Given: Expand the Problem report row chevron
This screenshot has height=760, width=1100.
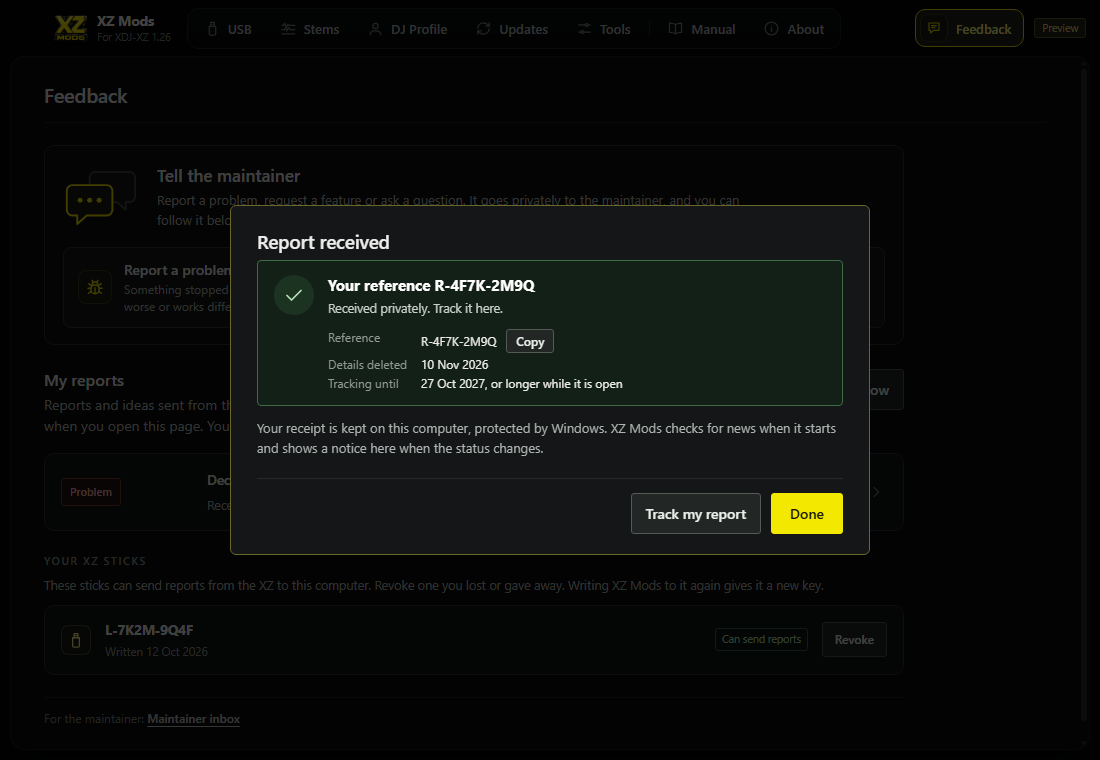Looking at the screenshot, I should click(x=876, y=492).
